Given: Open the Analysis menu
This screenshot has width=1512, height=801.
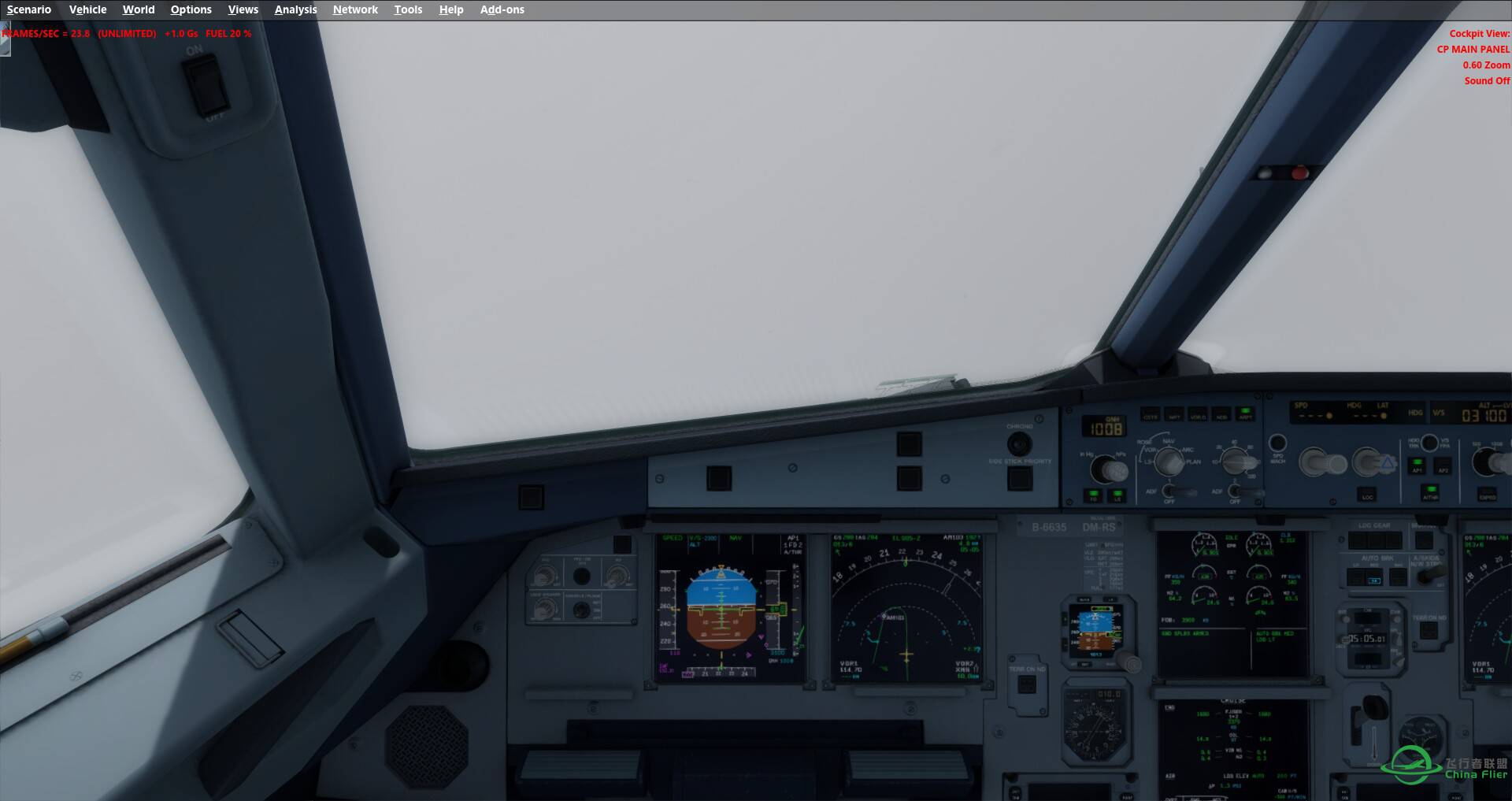Looking at the screenshot, I should point(295,9).
